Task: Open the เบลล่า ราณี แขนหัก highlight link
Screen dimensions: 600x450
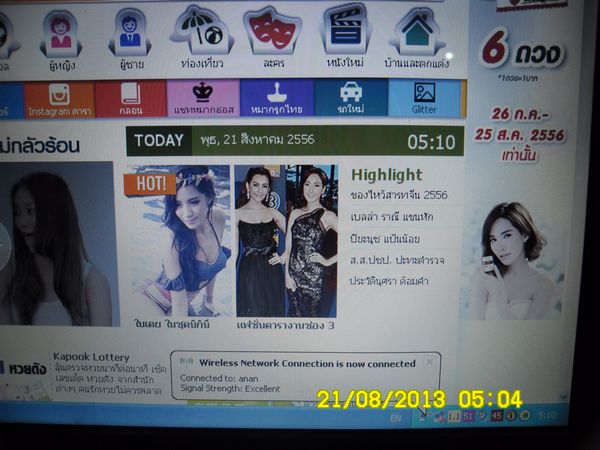Action: [392, 217]
